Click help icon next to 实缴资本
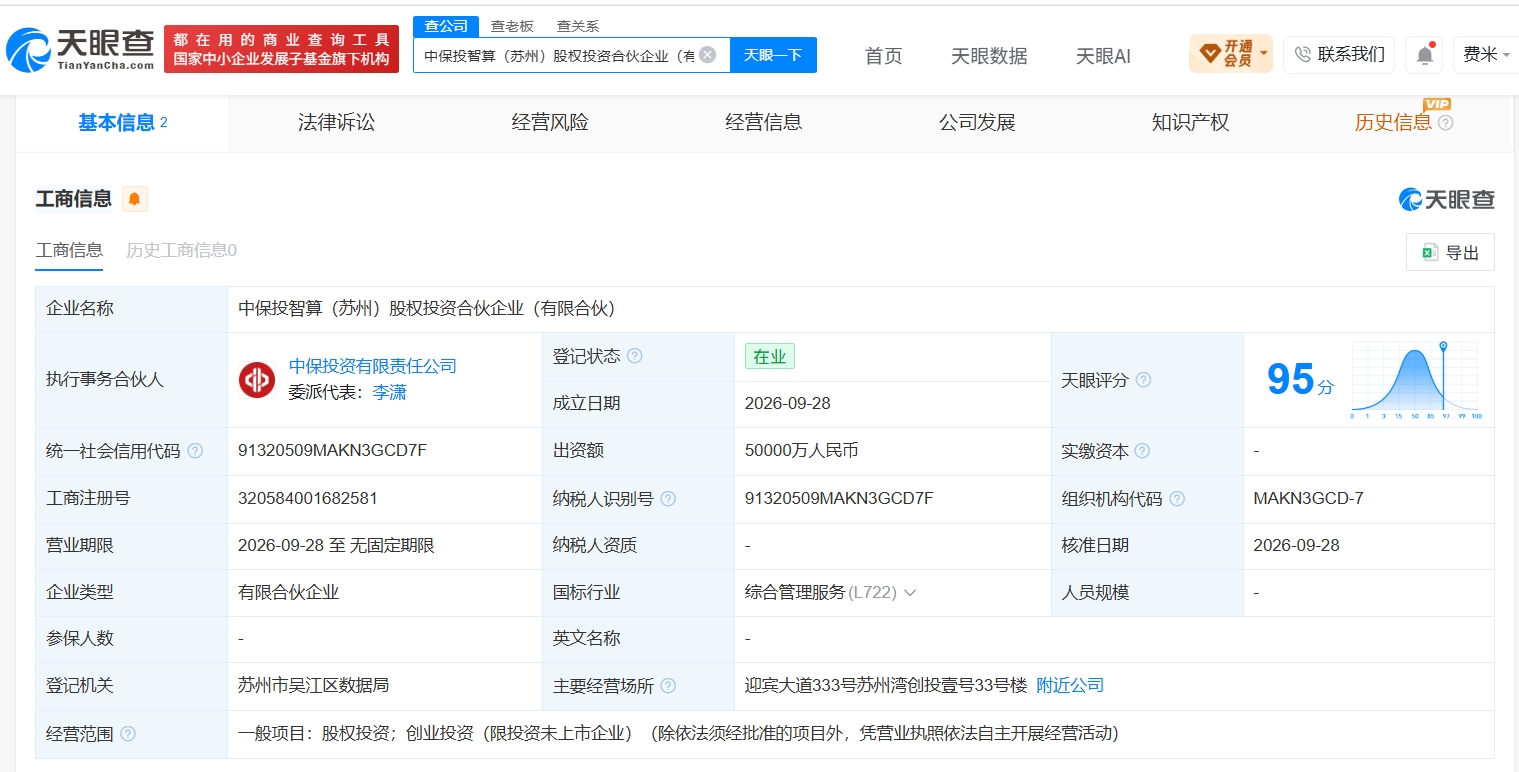Image resolution: width=1519 pixels, height=772 pixels. coord(1142,451)
